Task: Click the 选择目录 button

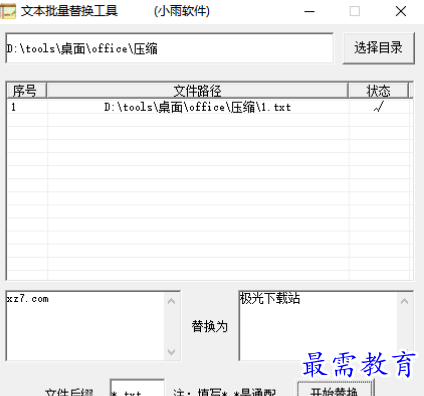Action: [379, 48]
